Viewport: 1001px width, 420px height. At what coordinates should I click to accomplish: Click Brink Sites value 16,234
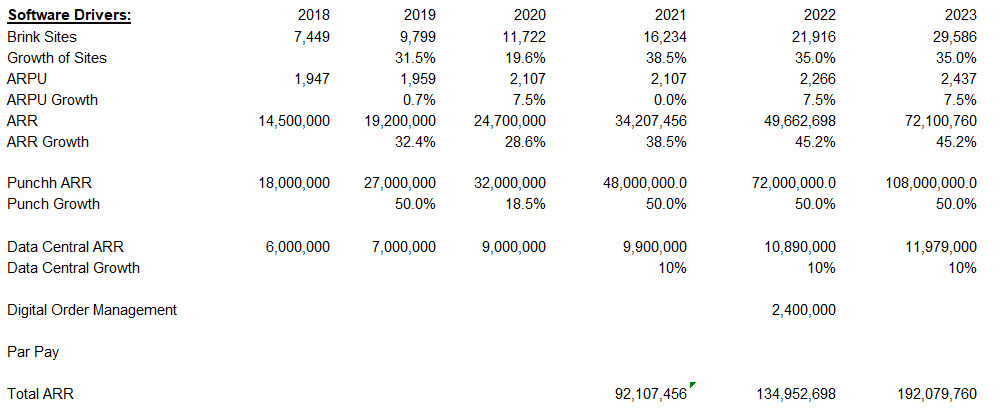[x=666, y=36]
